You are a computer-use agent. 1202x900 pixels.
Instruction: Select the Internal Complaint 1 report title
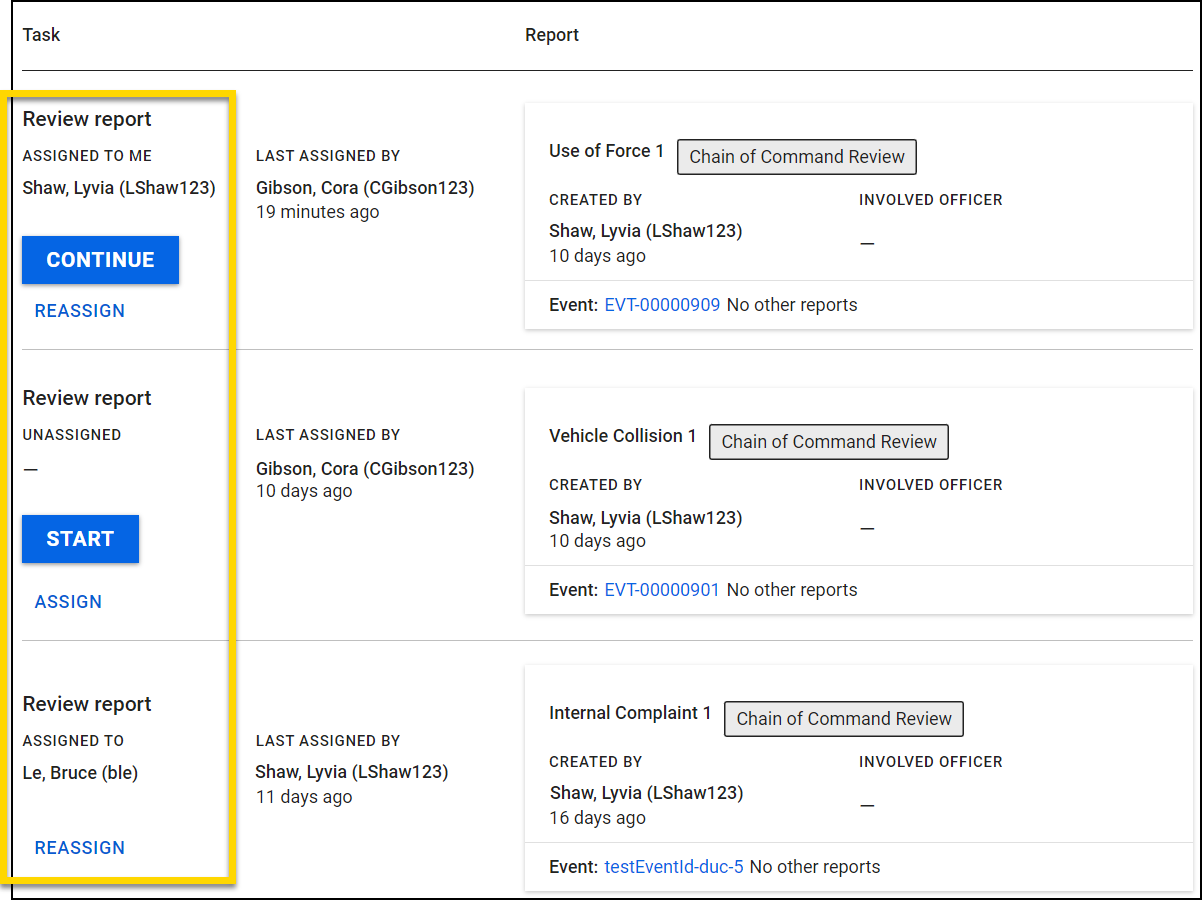[x=628, y=713]
